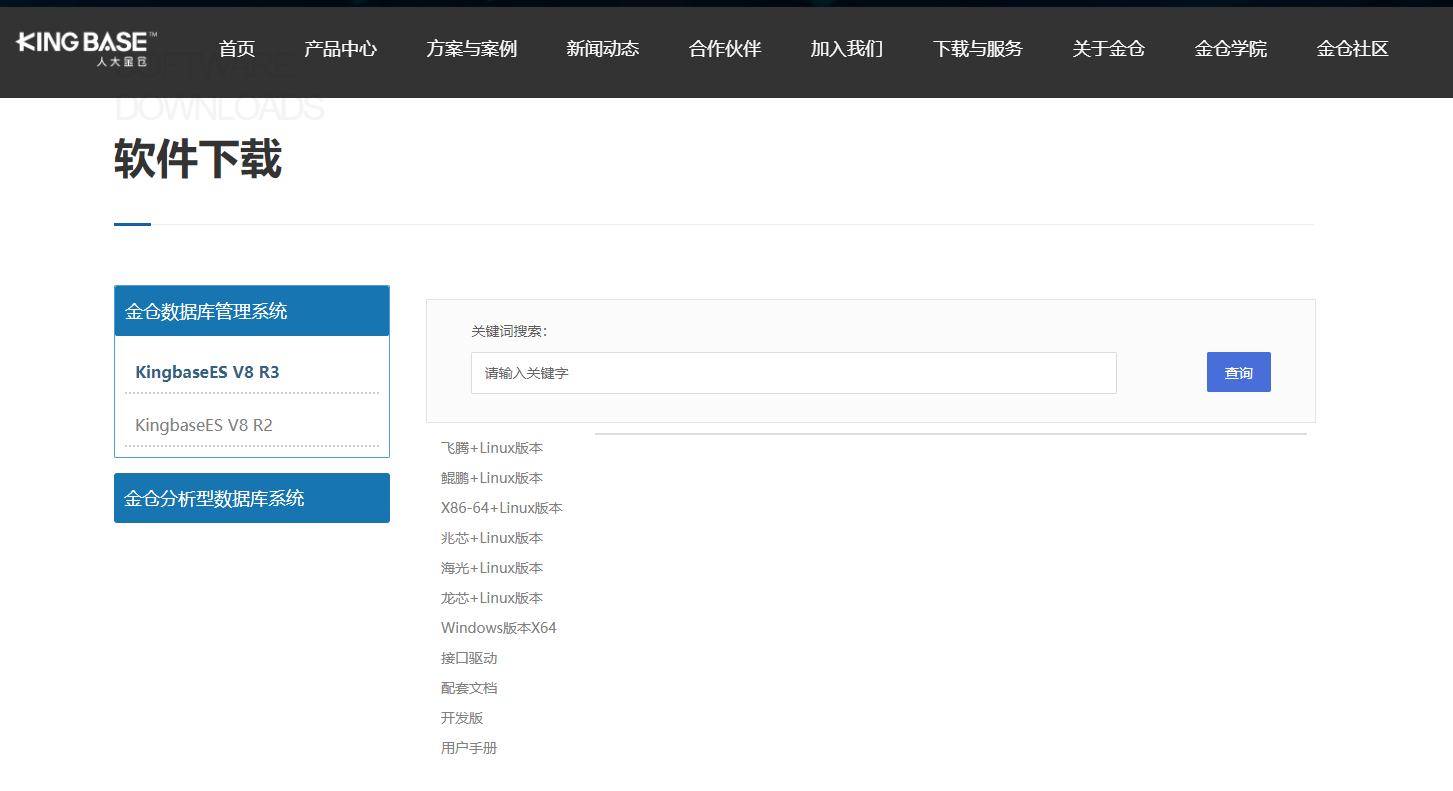Screen dimensions: 1453x791
Task: Open 下载与服务 navigation item
Action: pyautogui.click(x=978, y=48)
